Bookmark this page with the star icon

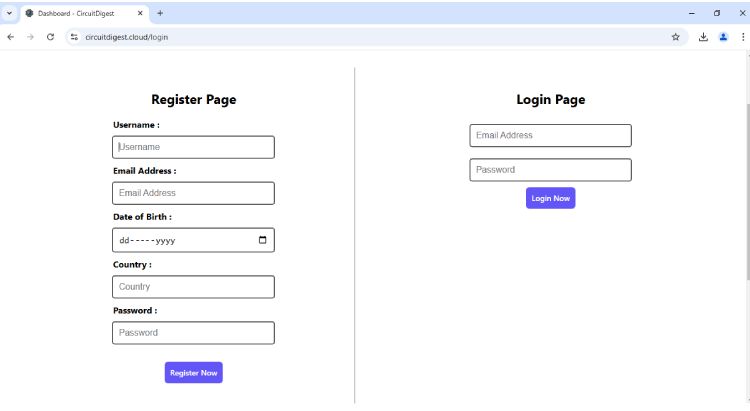[x=675, y=37]
